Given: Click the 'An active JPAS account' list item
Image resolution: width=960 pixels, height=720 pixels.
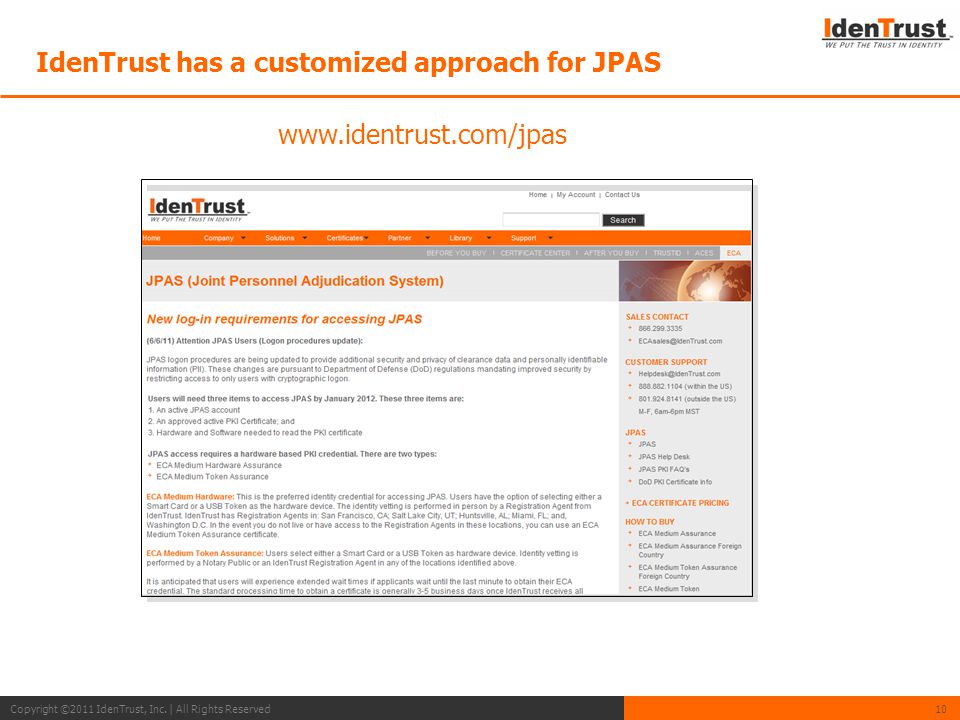Looking at the screenshot, I should pyautogui.click(x=198, y=410).
